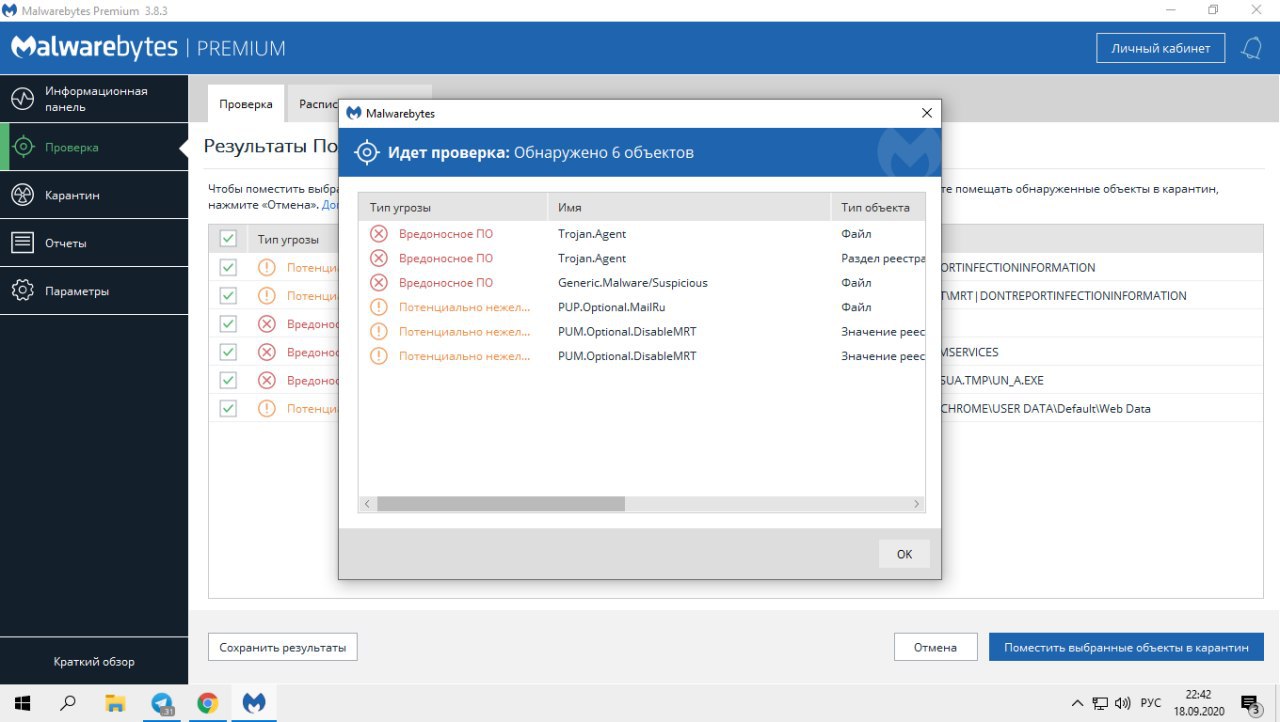The width and height of the screenshot is (1280, 722).
Task: Click the network tray icon
Action: click(1100, 703)
